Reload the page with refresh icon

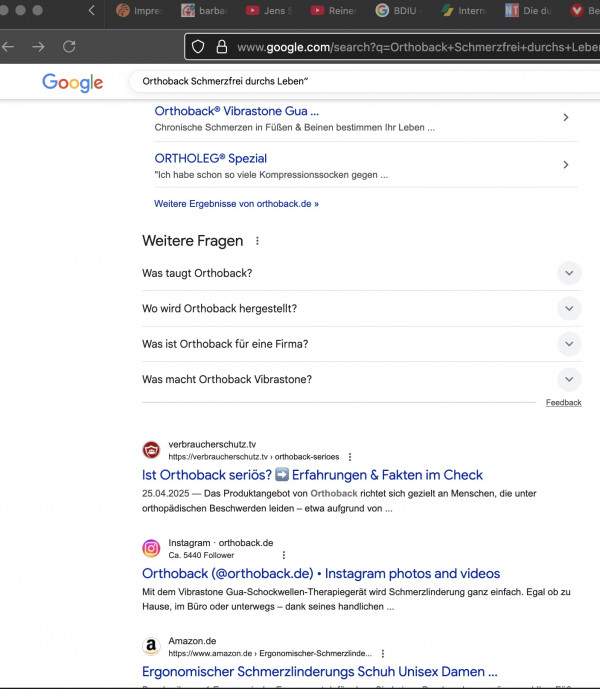pyautogui.click(x=69, y=47)
